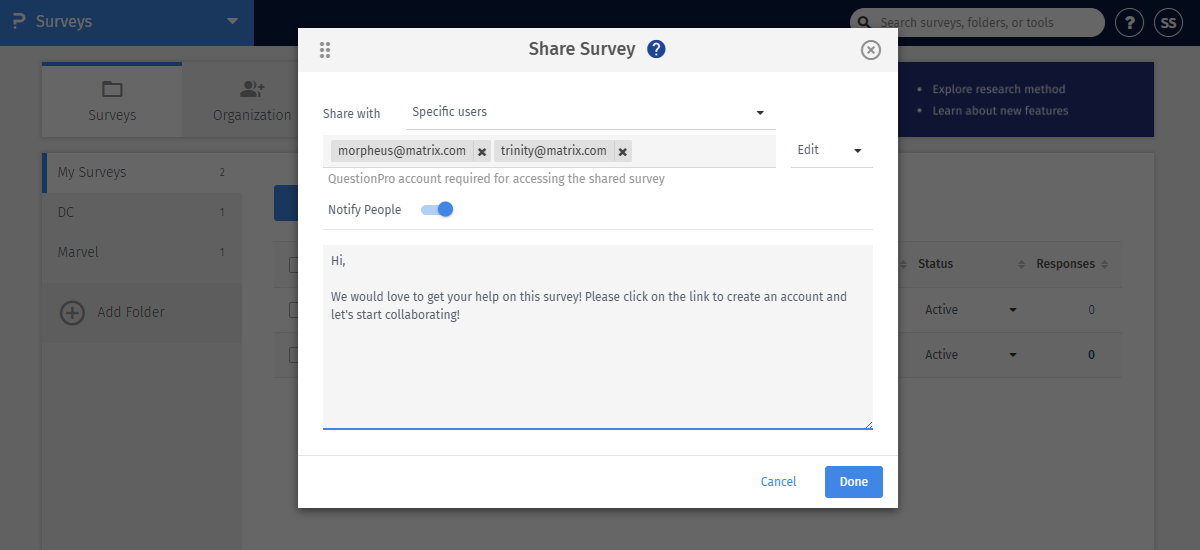Select the Marvel folder
Image resolution: width=1200 pixels, height=550 pixels.
click(142, 252)
